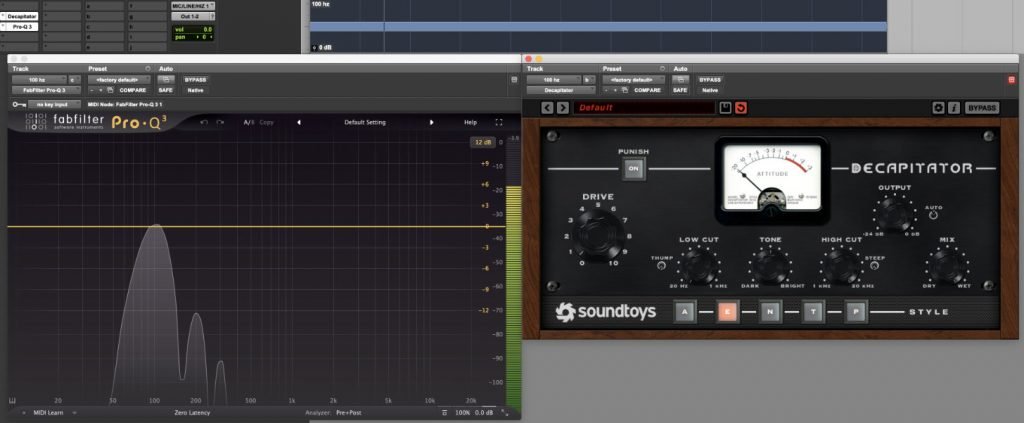The width and height of the screenshot is (1024, 423).
Task: Click the piano display icon in Pro-Q 3
Action: pos(12,401)
